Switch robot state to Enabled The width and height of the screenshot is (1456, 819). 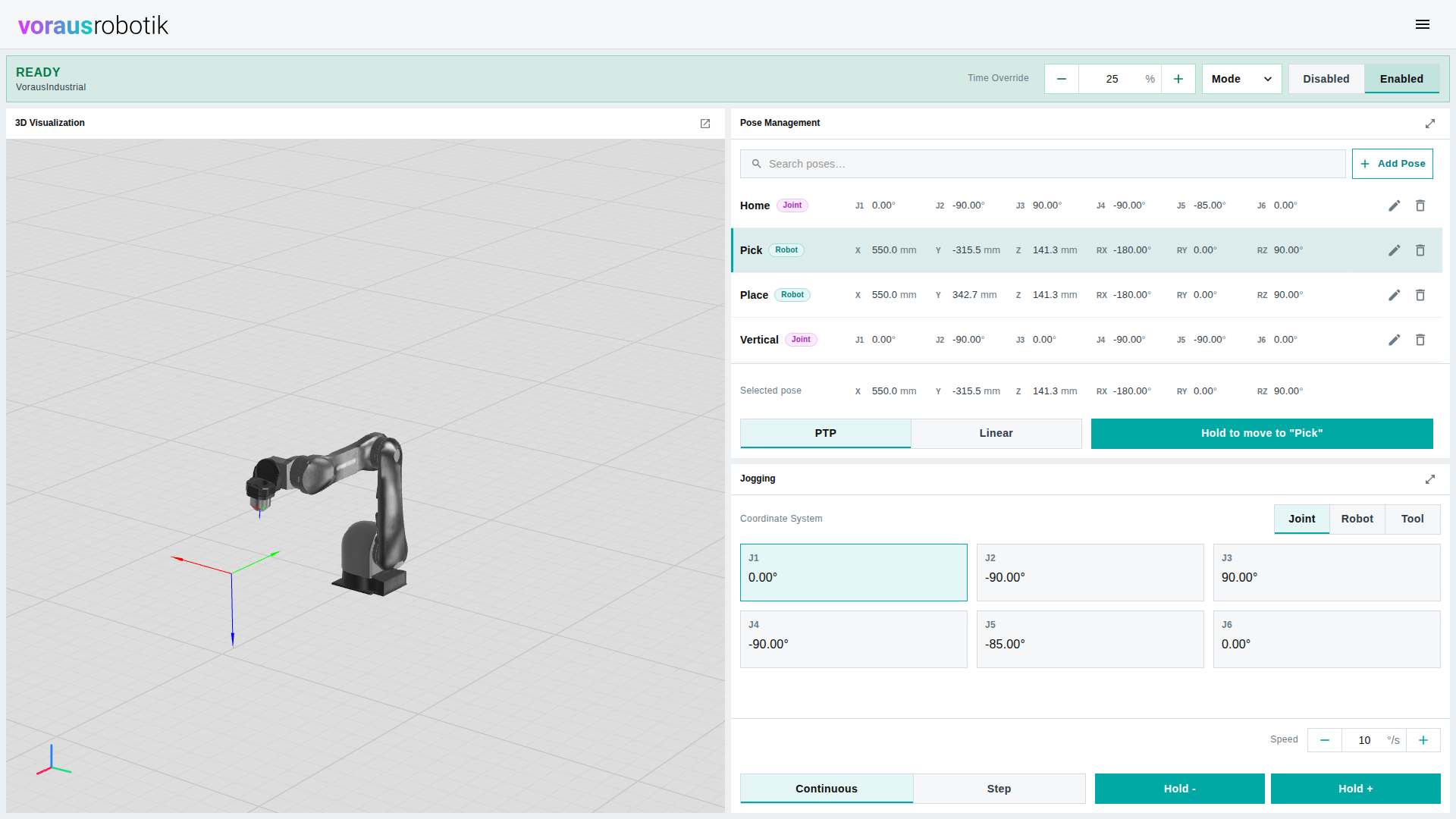pyautogui.click(x=1401, y=79)
